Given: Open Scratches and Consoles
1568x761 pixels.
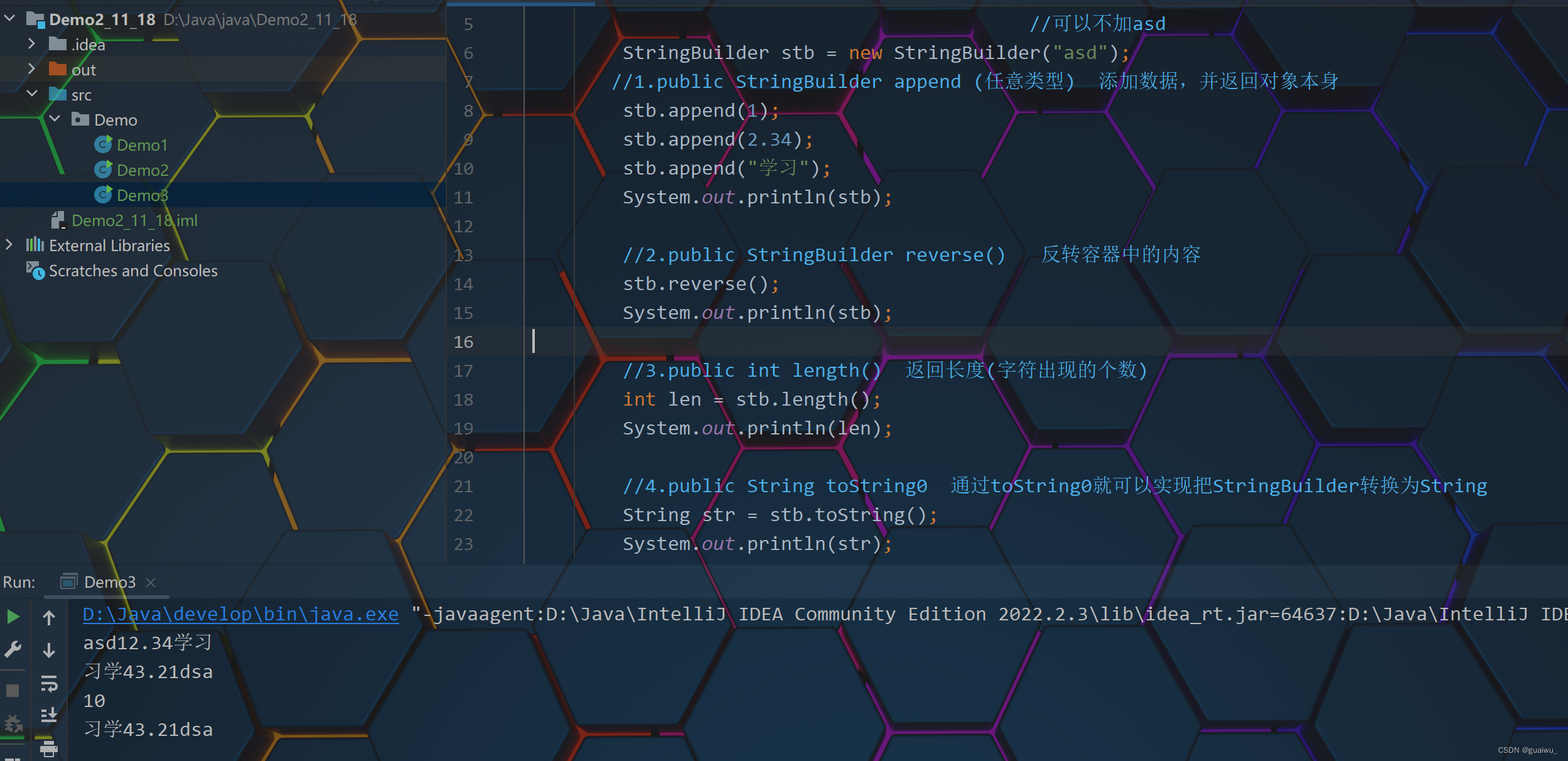Looking at the screenshot, I should pos(133,271).
